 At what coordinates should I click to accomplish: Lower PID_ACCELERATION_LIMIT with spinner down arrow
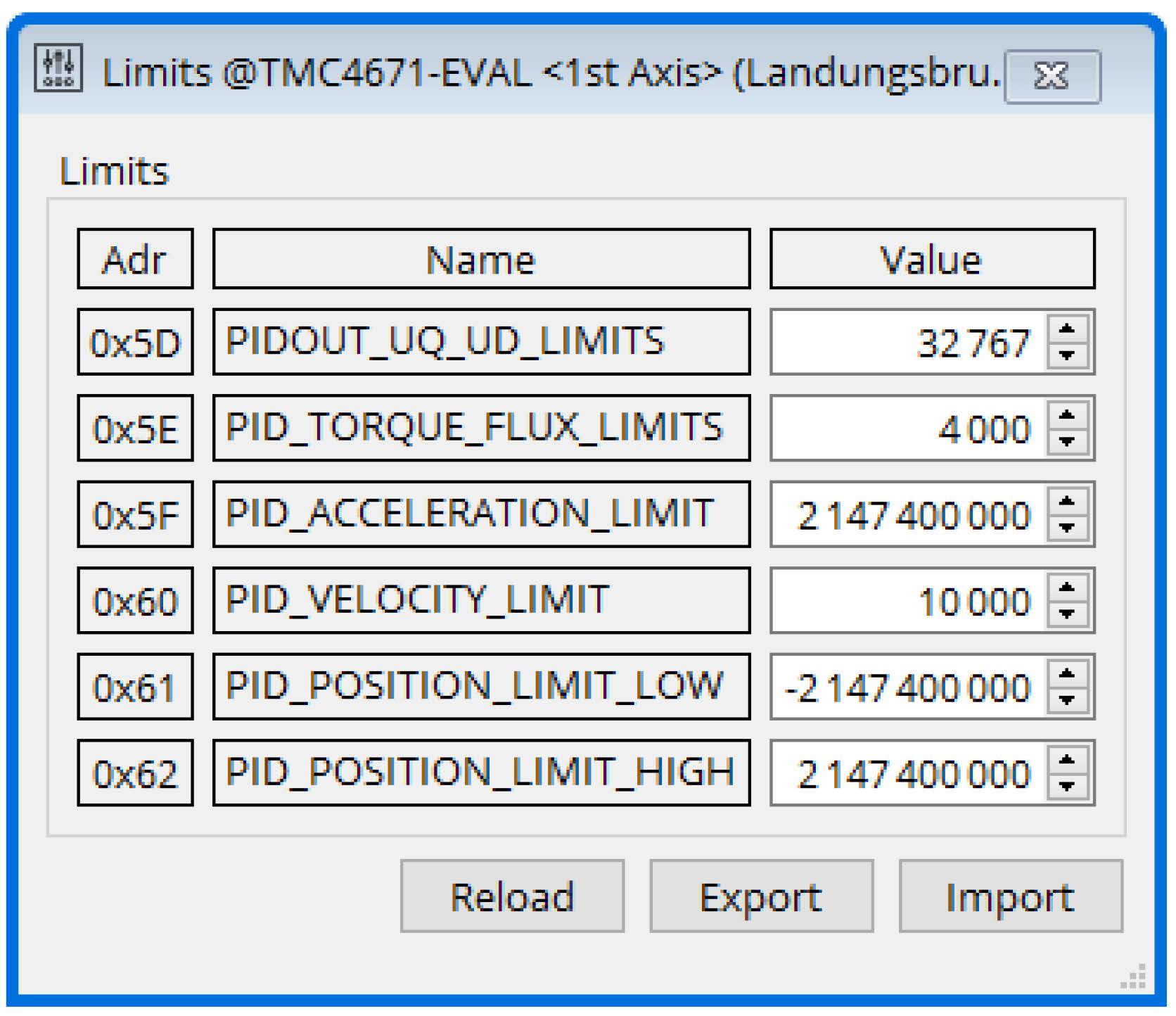tap(1067, 528)
